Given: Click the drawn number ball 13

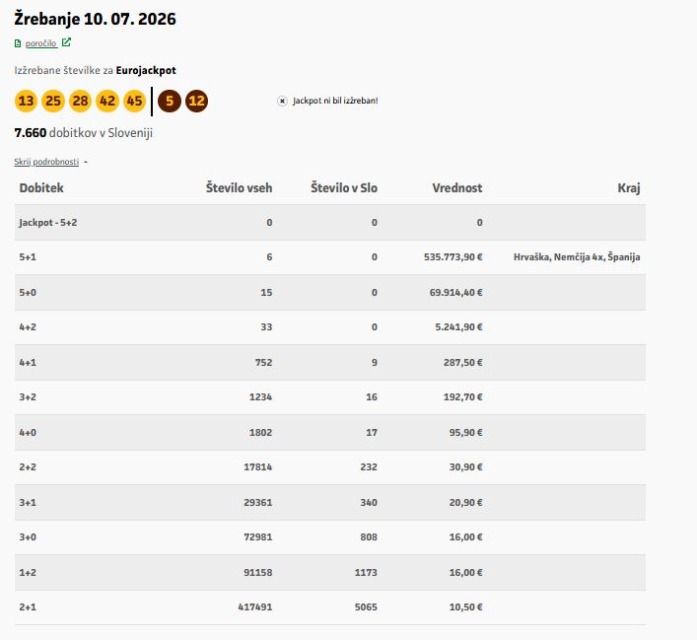Looking at the screenshot, I should 26,101.
